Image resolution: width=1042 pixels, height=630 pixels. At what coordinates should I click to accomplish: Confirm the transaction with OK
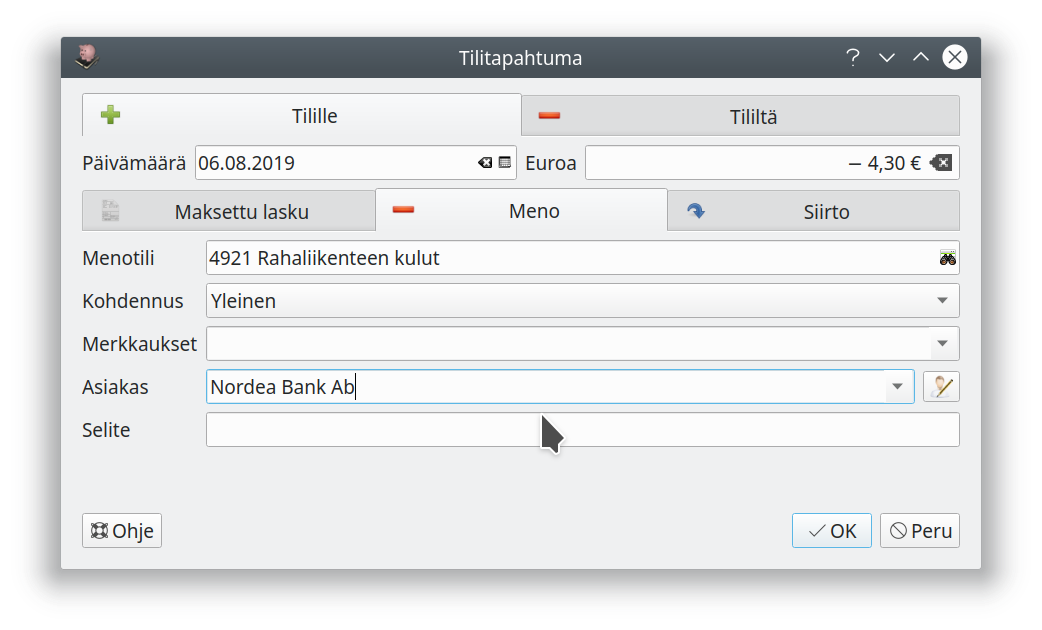[831, 531]
